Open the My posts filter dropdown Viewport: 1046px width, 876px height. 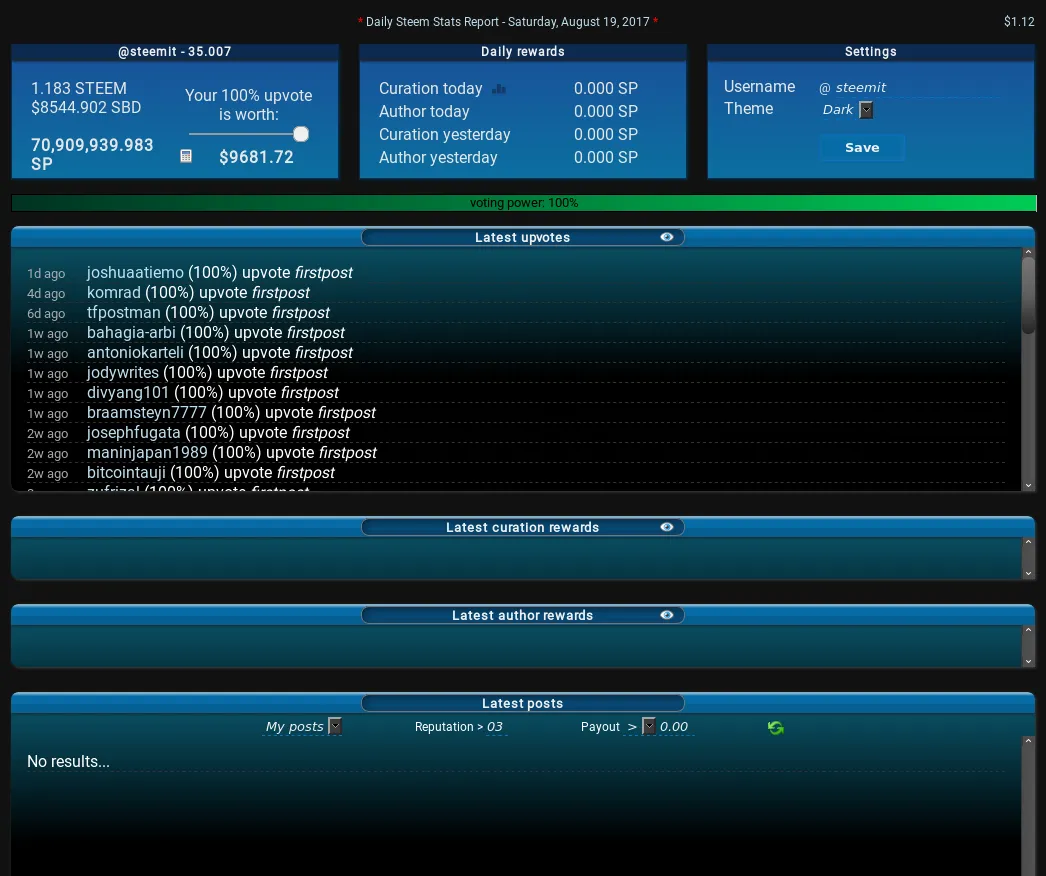(336, 726)
